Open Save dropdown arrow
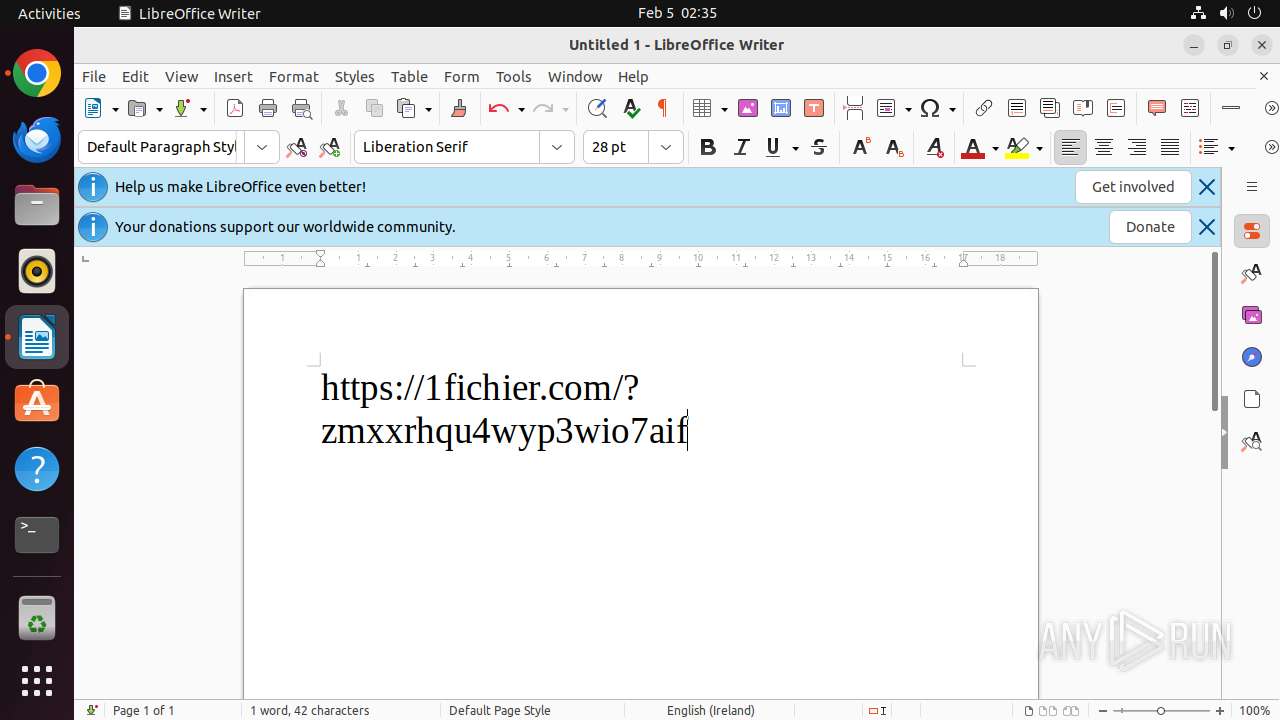The width and height of the screenshot is (1280, 720). pyautogui.click(x=203, y=108)
